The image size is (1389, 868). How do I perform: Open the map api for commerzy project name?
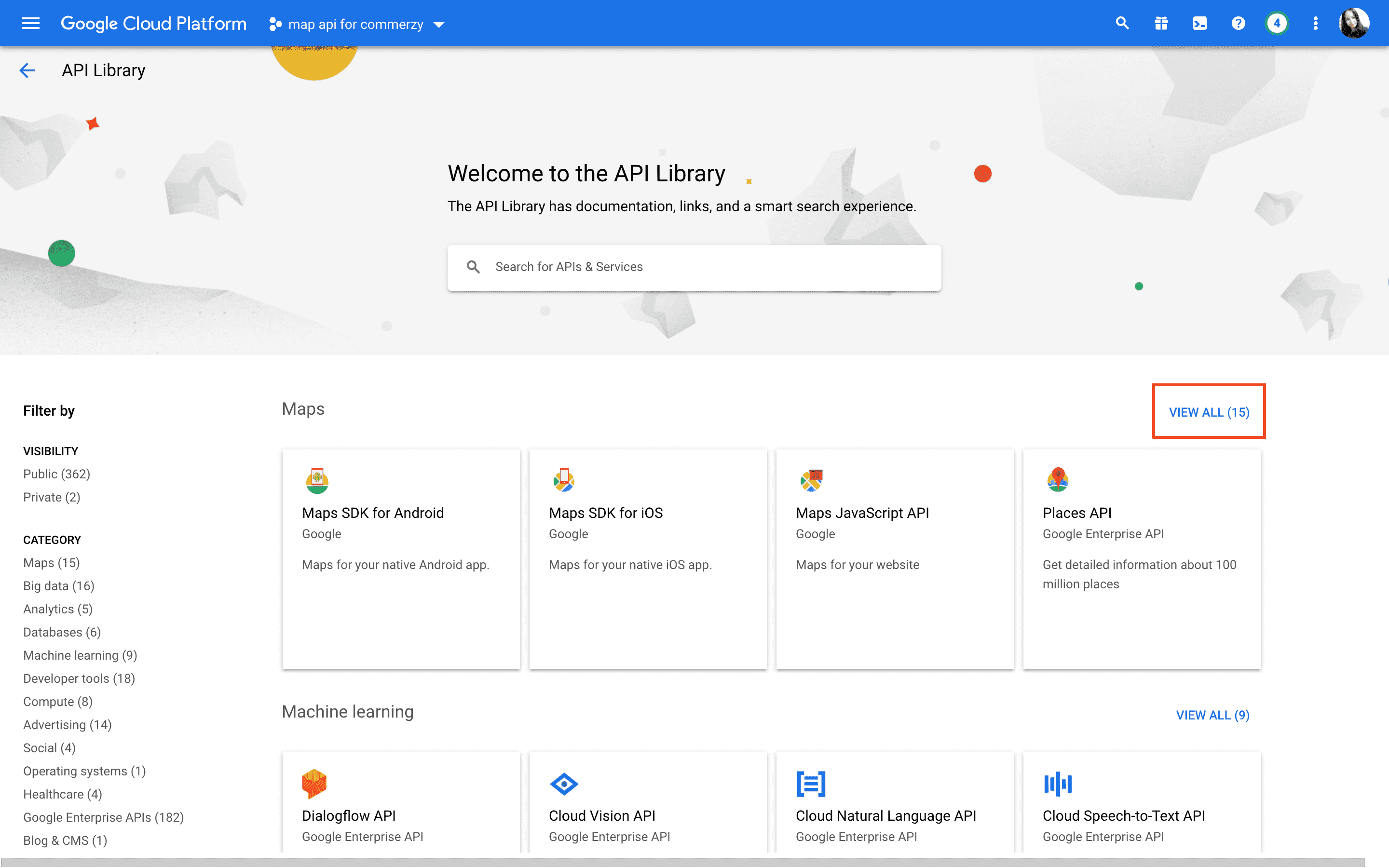pyautogui.click(x=356, y=24)
